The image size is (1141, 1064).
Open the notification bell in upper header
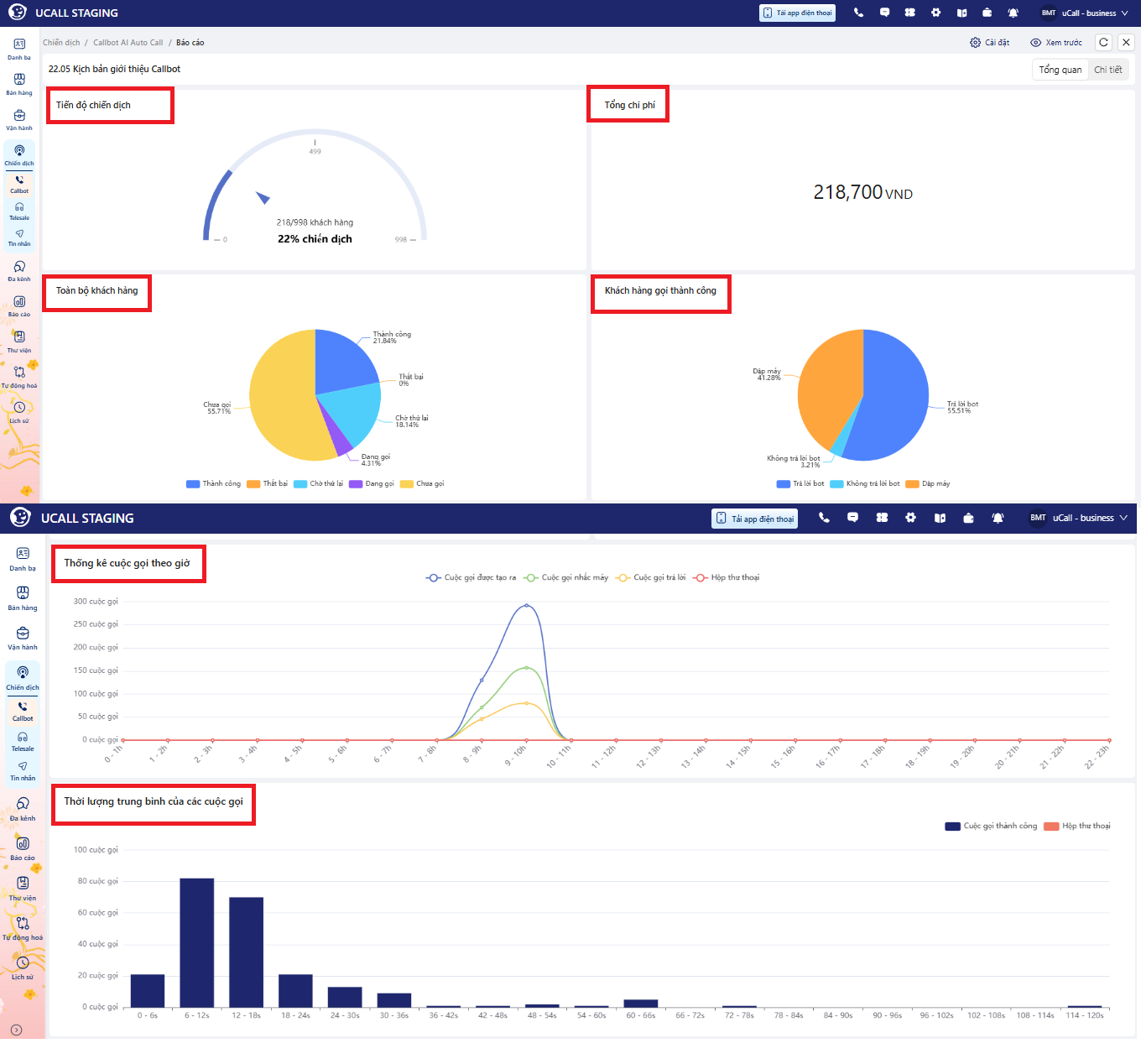tap(1013, 13)
